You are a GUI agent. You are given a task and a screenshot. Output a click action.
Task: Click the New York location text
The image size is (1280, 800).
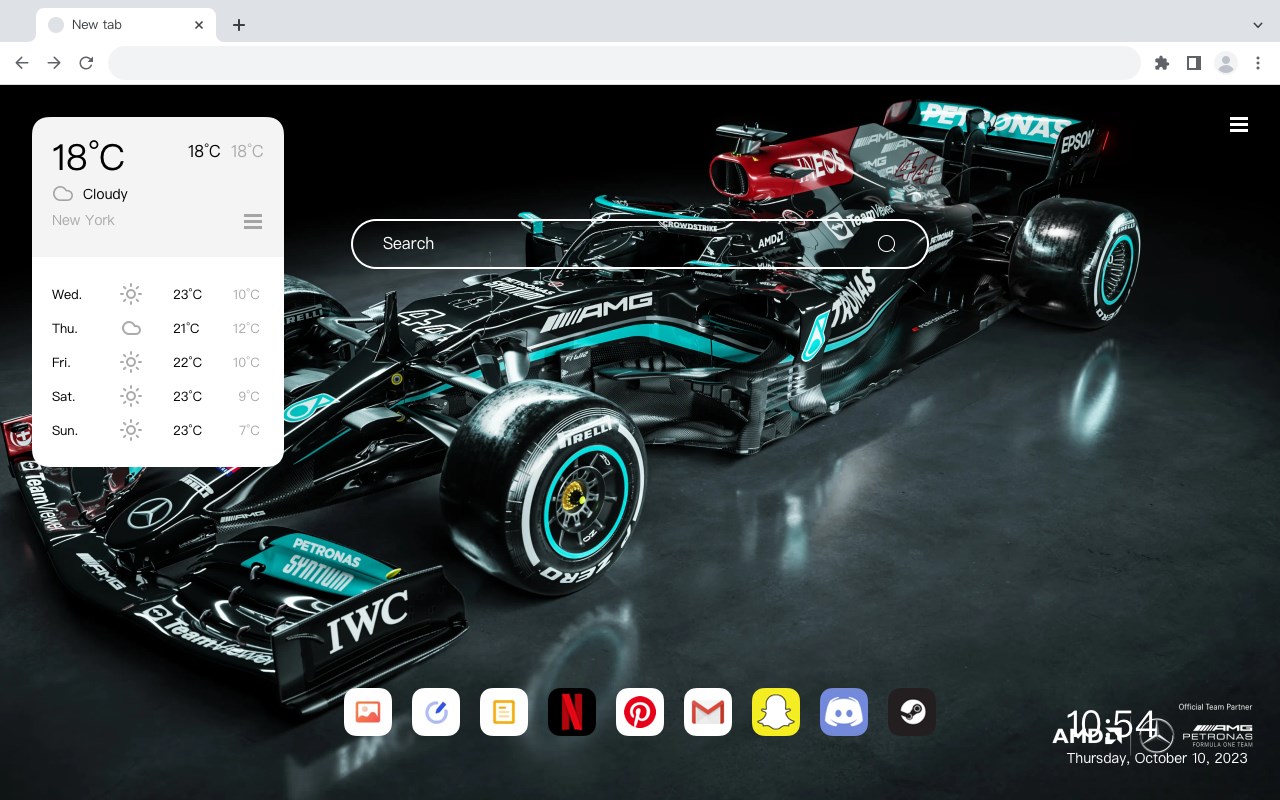[83, 220]
